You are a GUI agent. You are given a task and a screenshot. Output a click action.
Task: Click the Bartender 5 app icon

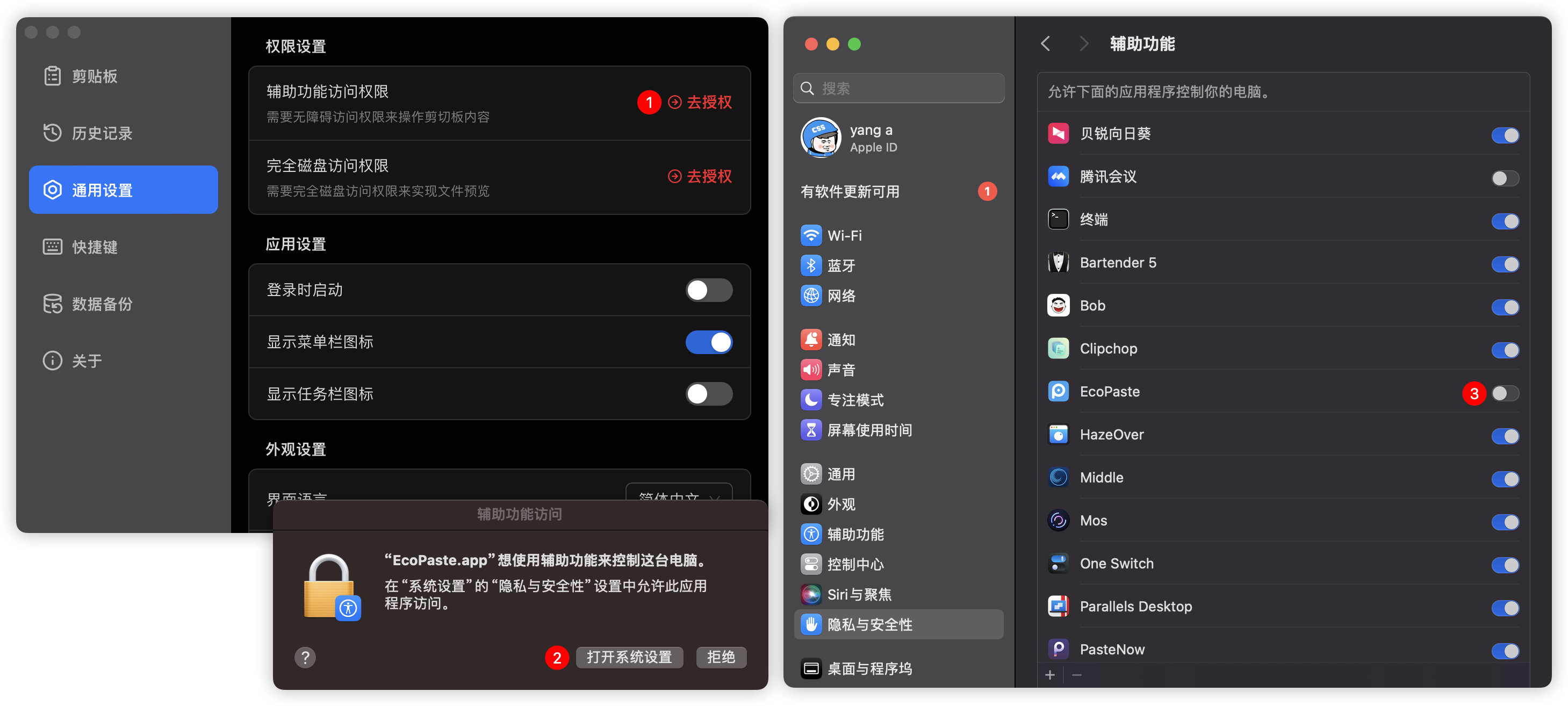pyautogui.click(x=1058, y=262)
